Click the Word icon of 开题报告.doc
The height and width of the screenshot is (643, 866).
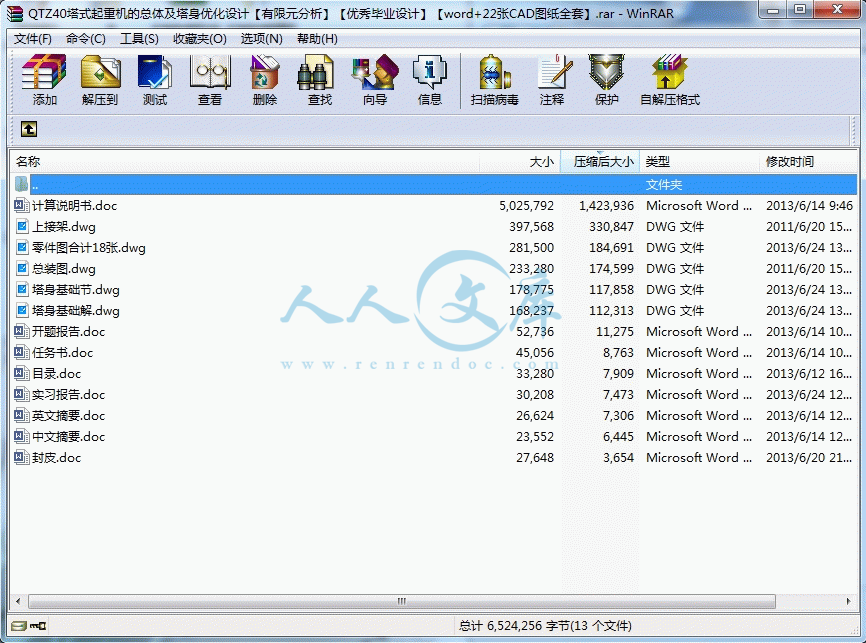click(x=21, y=331)
